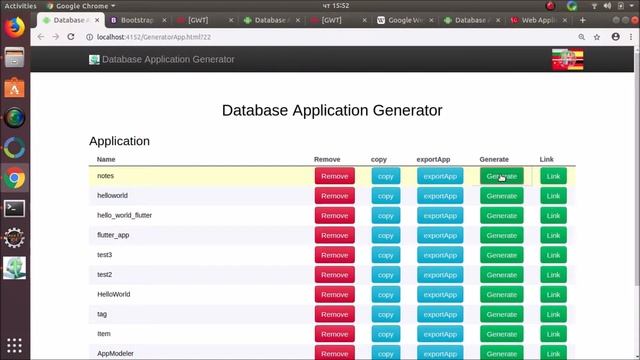640x360 pixels.
Task: Open the sound volume indicator
Action: pos(607,6)
